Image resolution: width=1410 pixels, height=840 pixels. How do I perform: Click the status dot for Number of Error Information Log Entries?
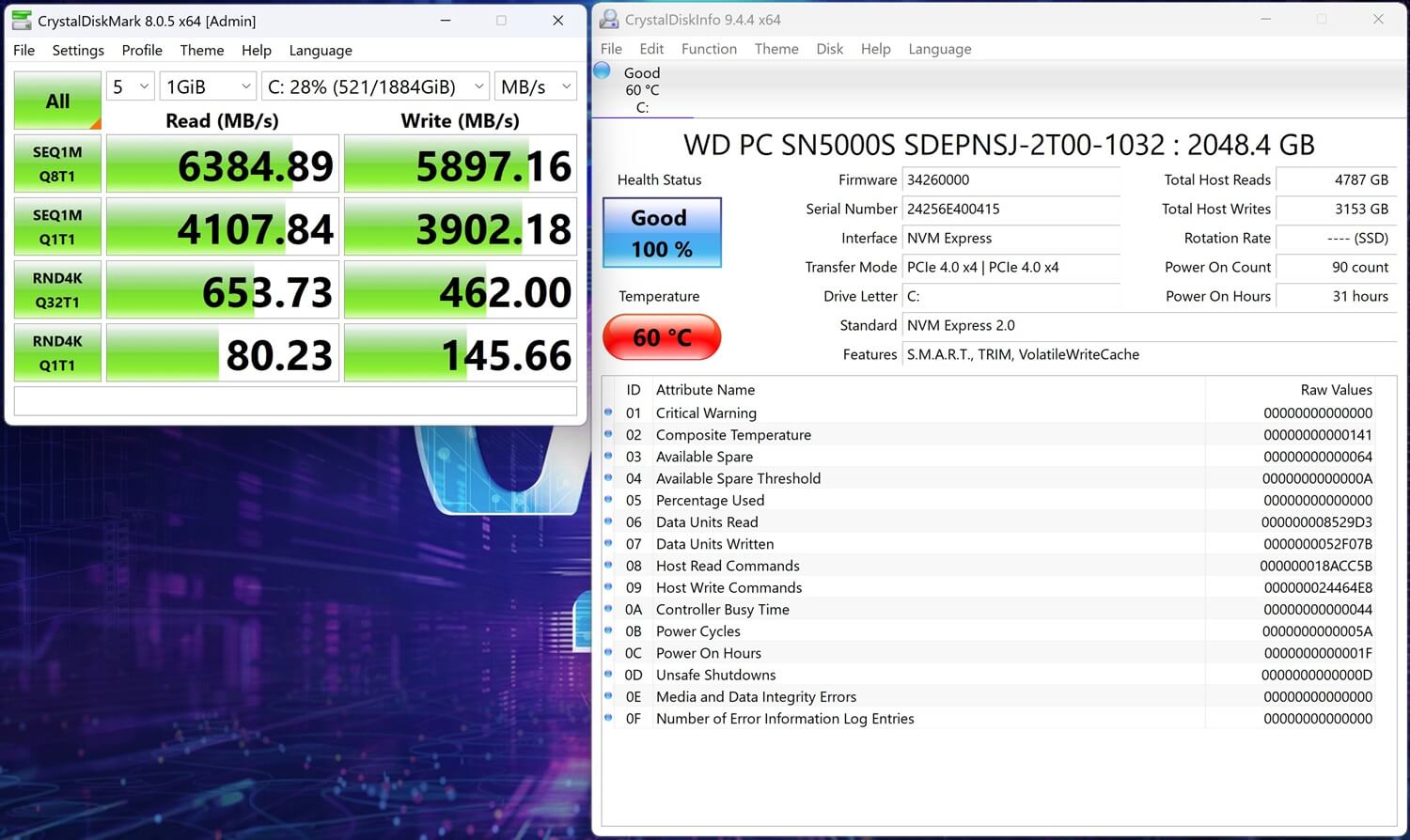608,718
